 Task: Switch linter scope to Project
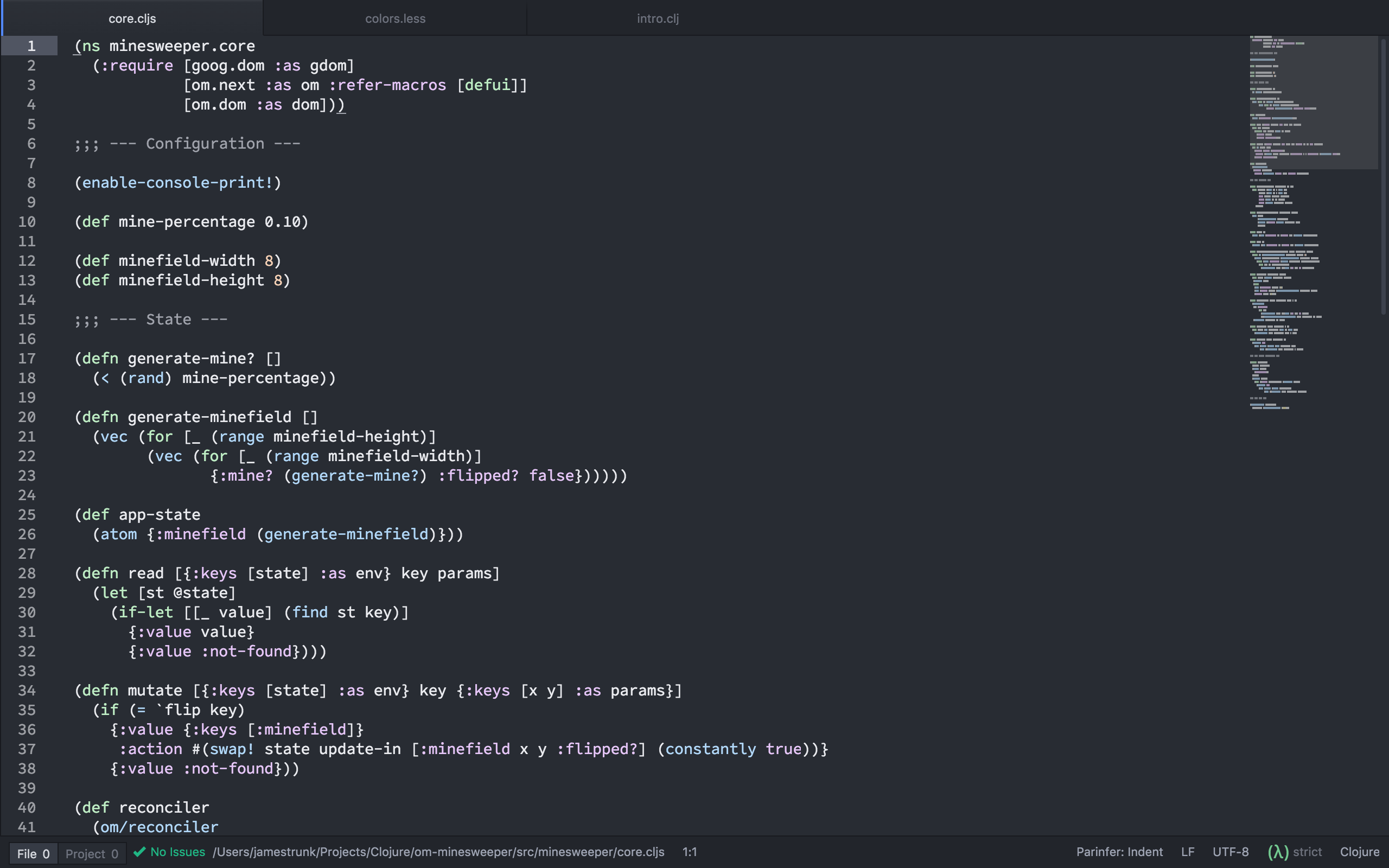(x=91, y=853)
